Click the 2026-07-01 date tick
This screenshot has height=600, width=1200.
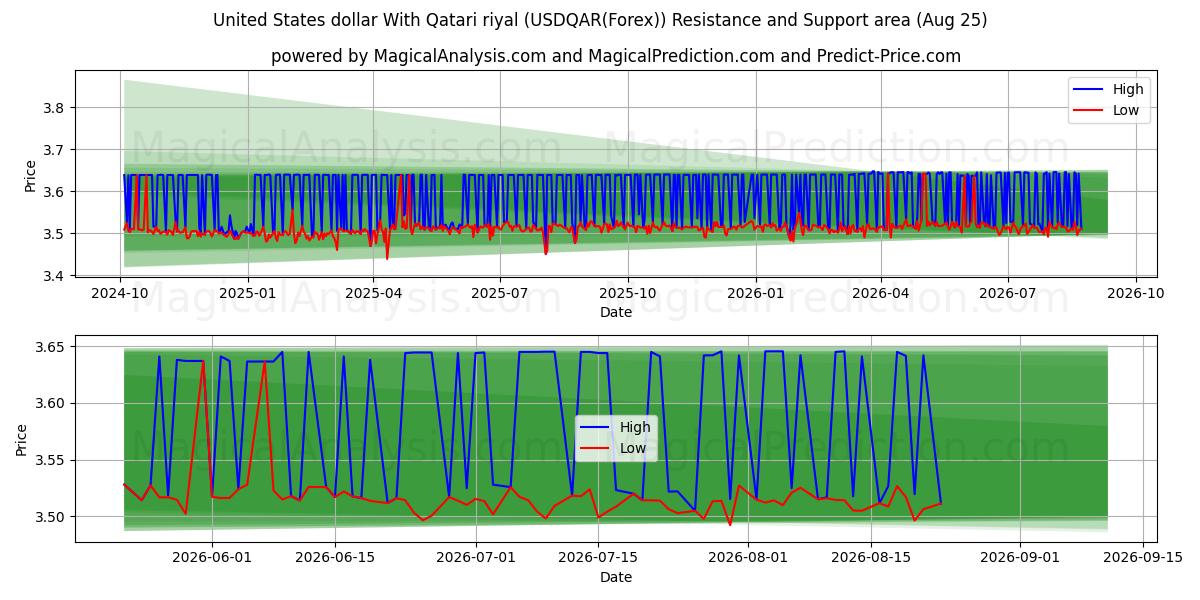point(475,558)
